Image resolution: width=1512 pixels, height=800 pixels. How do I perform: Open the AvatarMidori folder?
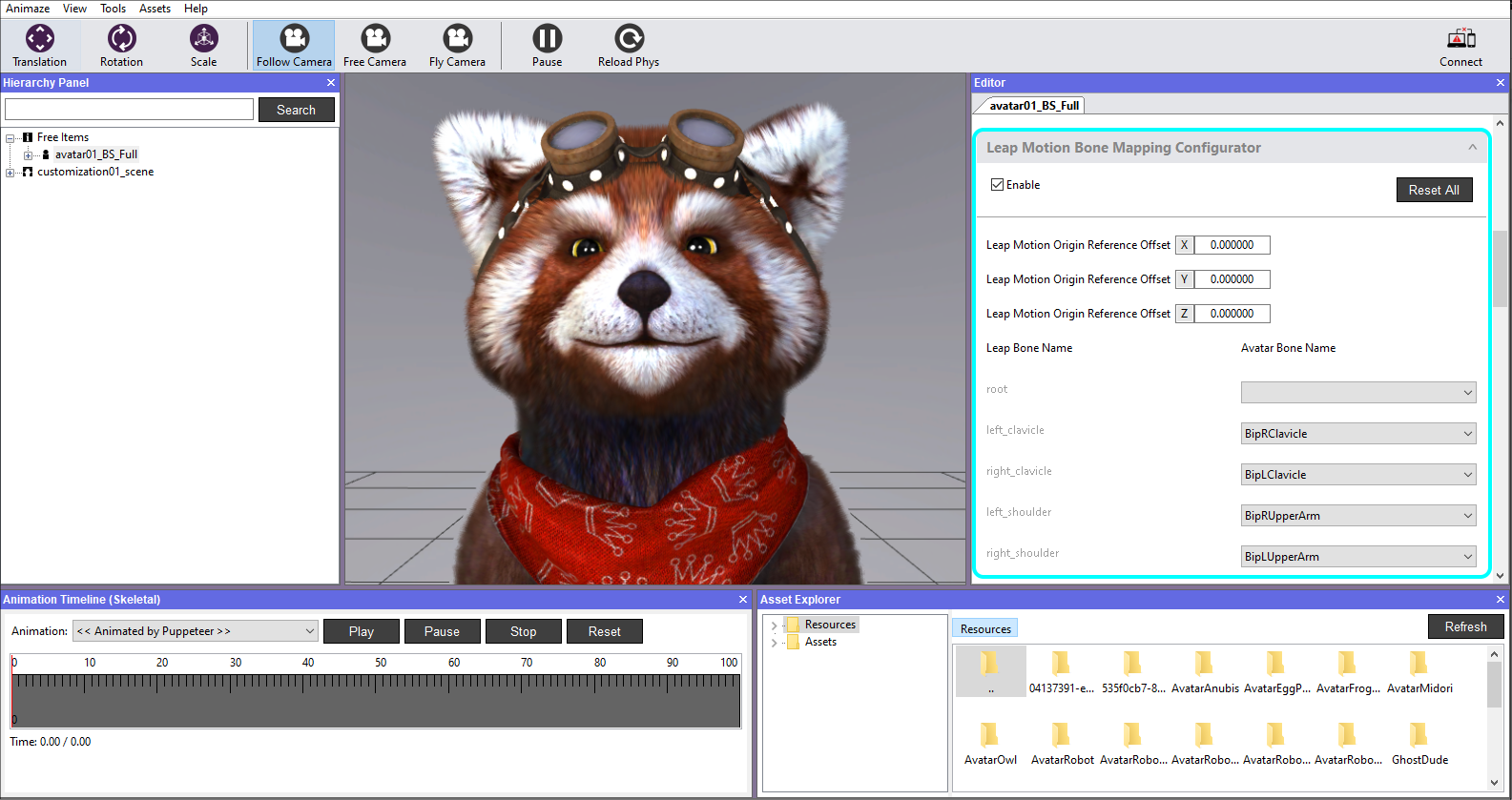1419,672
